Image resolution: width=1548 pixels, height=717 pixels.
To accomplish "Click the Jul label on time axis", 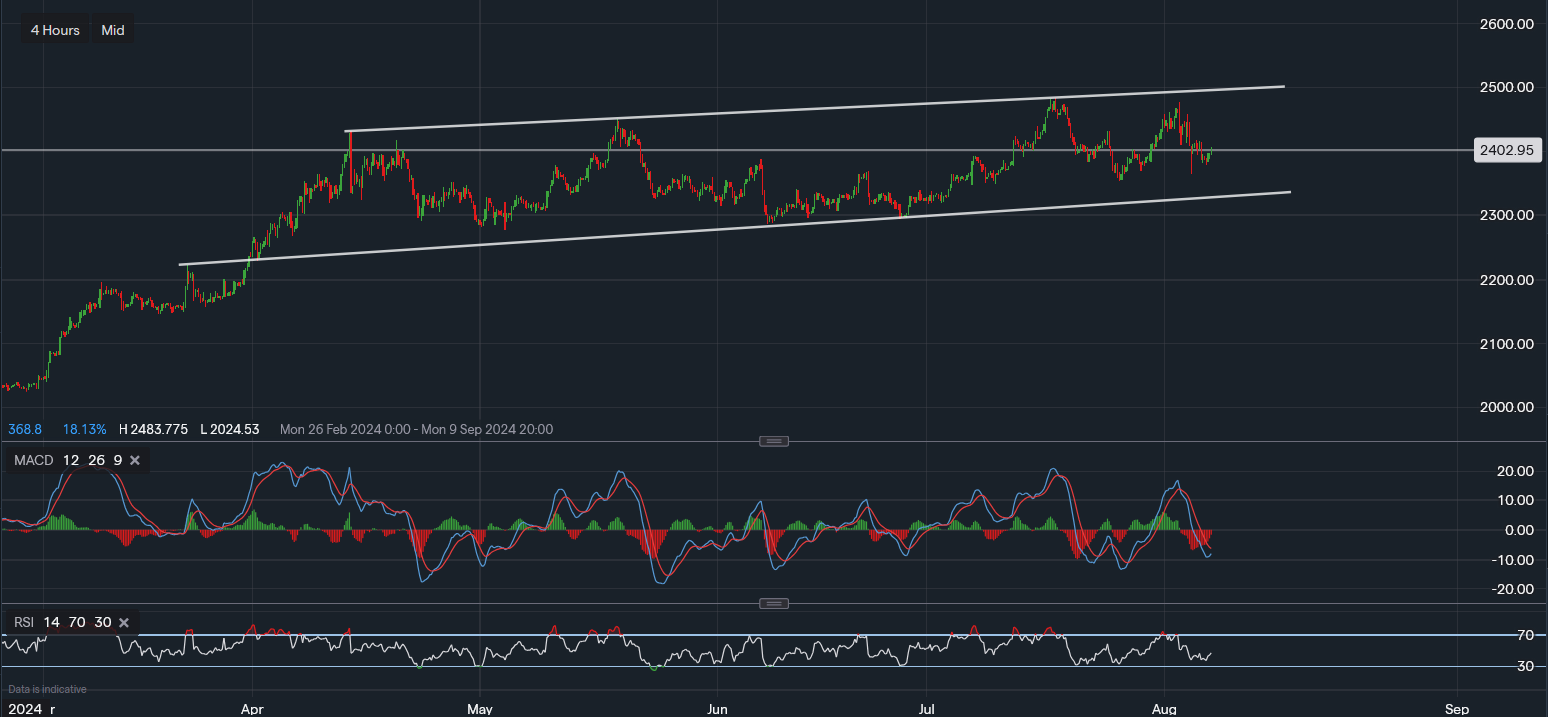I will [927, 708].
